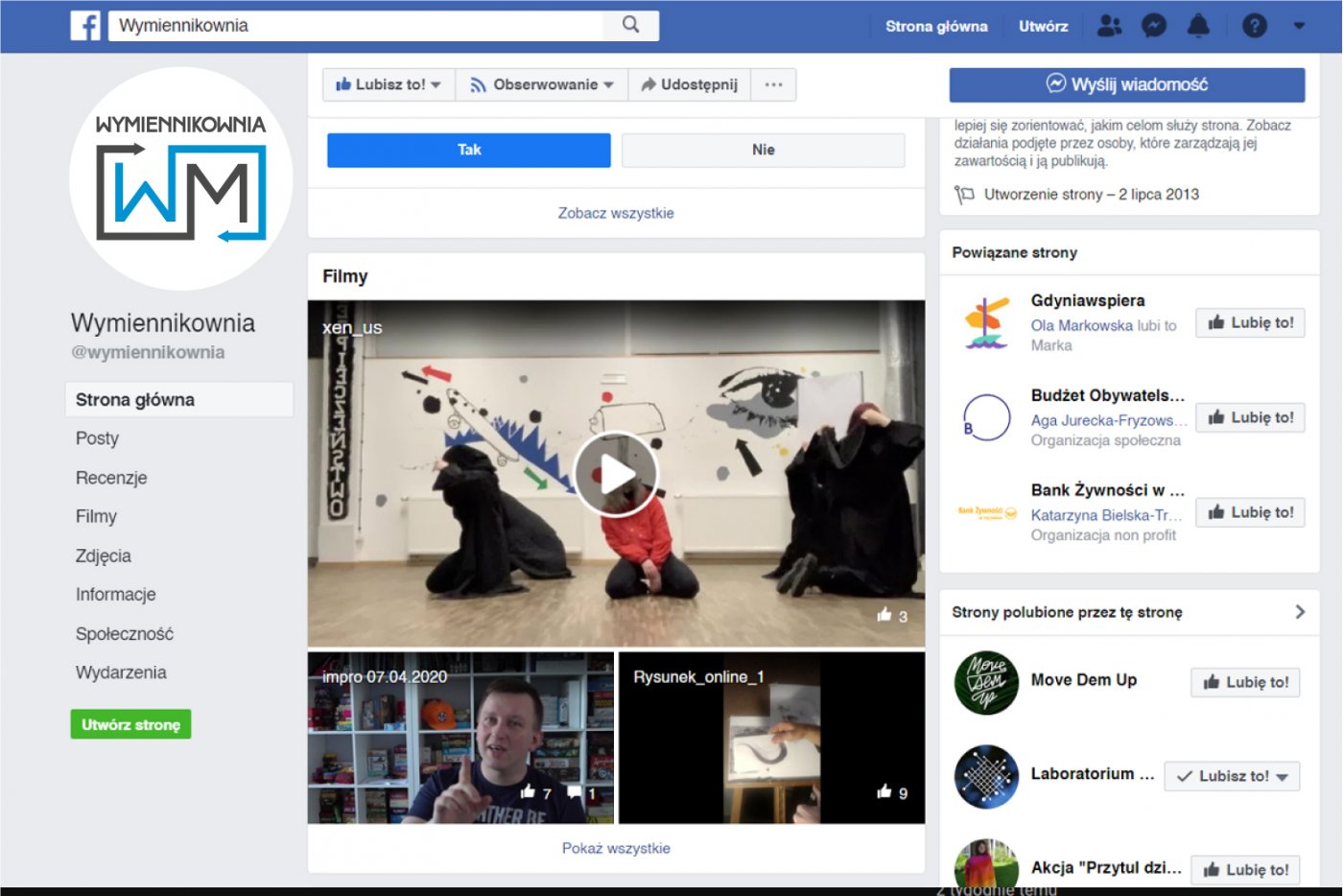Click inside the Wymiennikownia search field
Viewport: 1343px width, 896px height.
coord(356,25)
